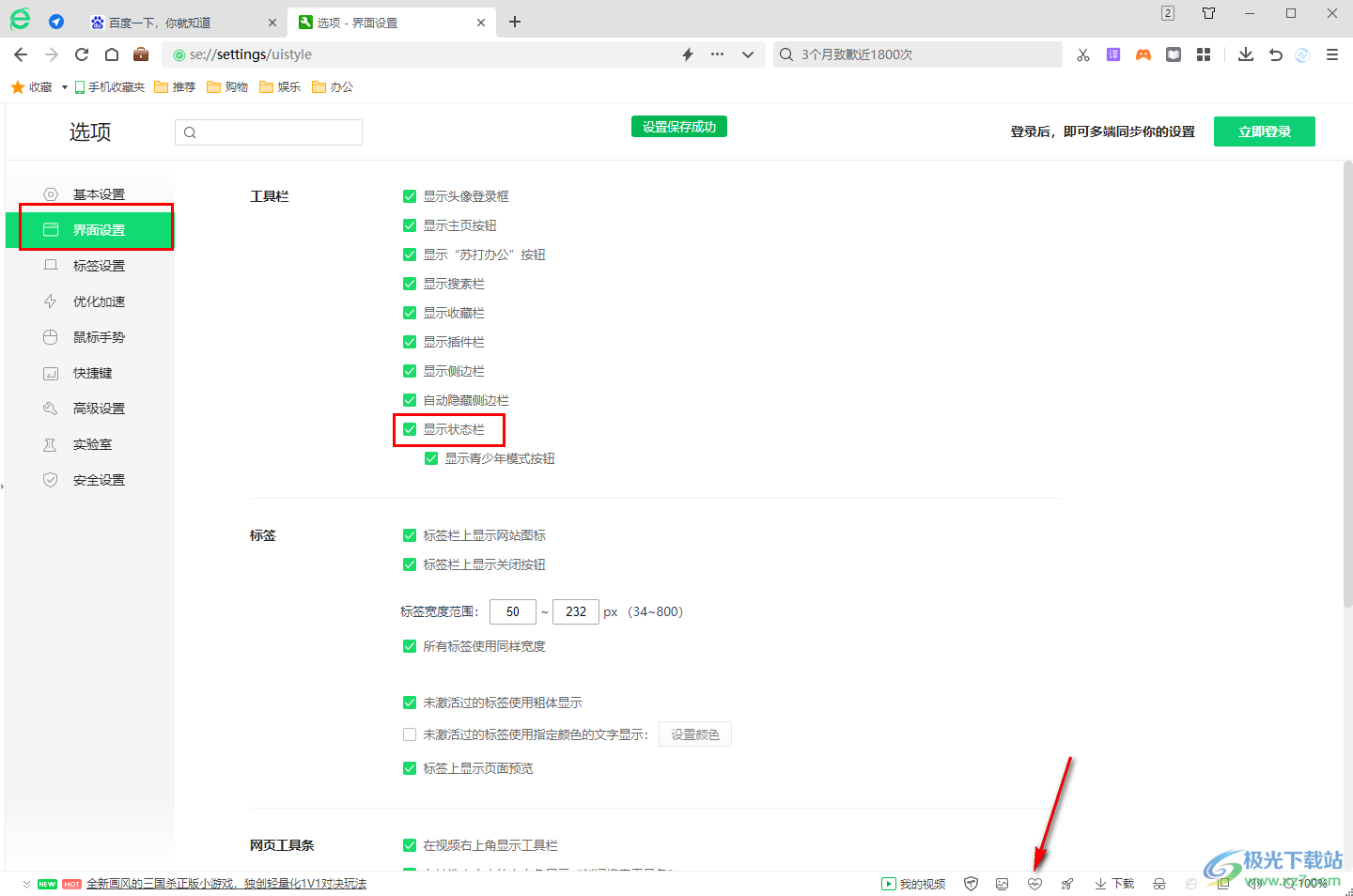The height and width of the screenshot is (896, 1353).
Task: Toggle 显示收藏栏 checkbox
Action: tap(410, 313)
